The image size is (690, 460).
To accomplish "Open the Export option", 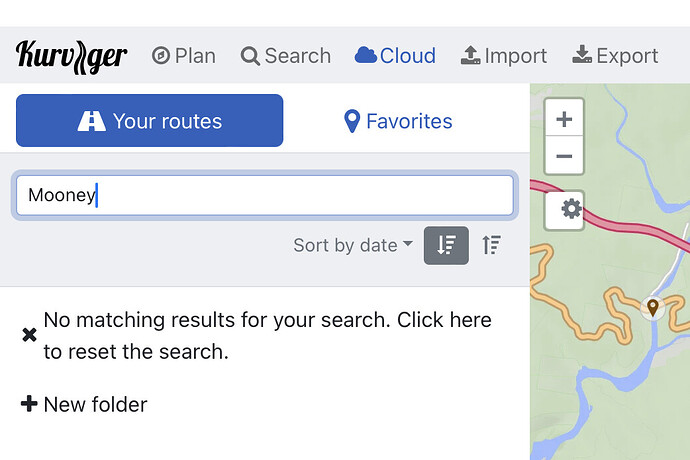I will pos(615,56).
